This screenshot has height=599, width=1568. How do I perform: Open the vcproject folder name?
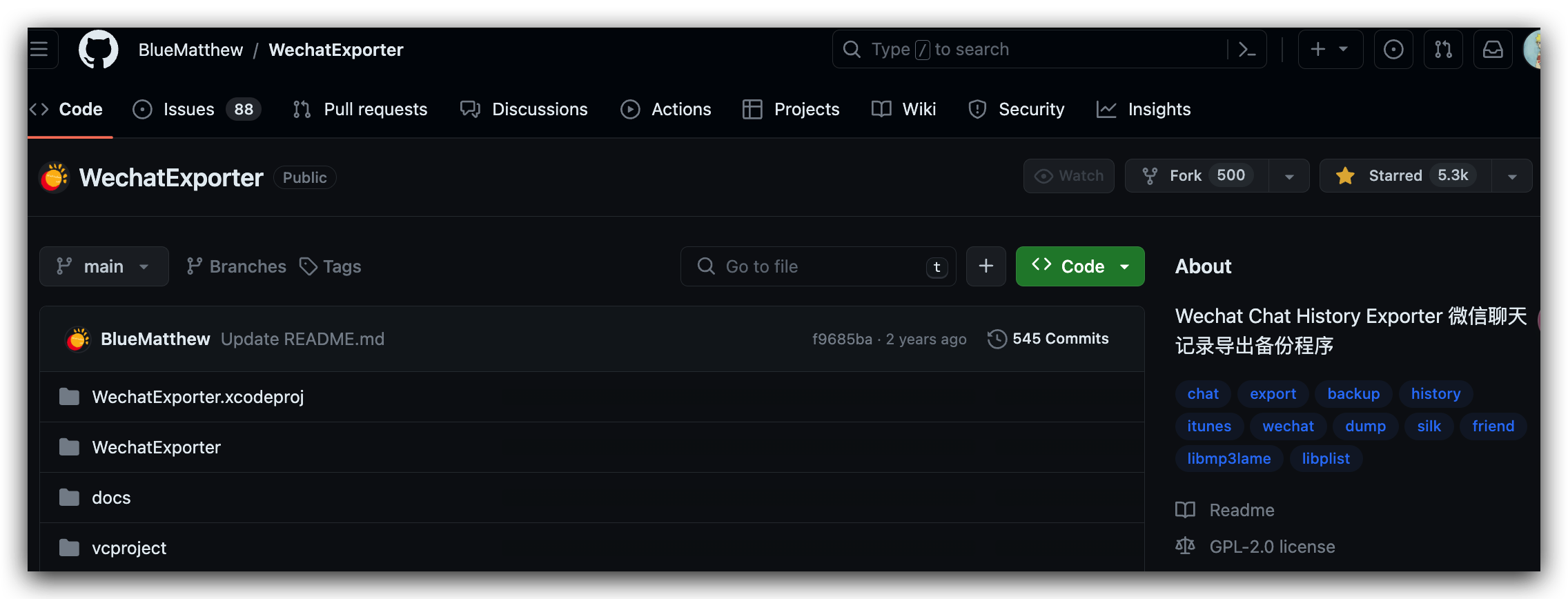pos(129,548)
